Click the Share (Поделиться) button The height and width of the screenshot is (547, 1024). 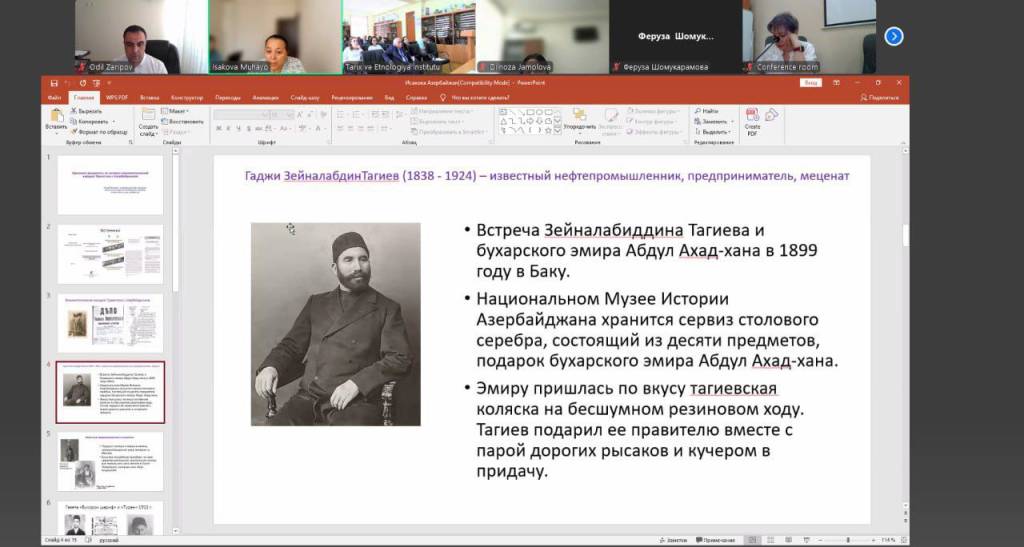point(879,98)
